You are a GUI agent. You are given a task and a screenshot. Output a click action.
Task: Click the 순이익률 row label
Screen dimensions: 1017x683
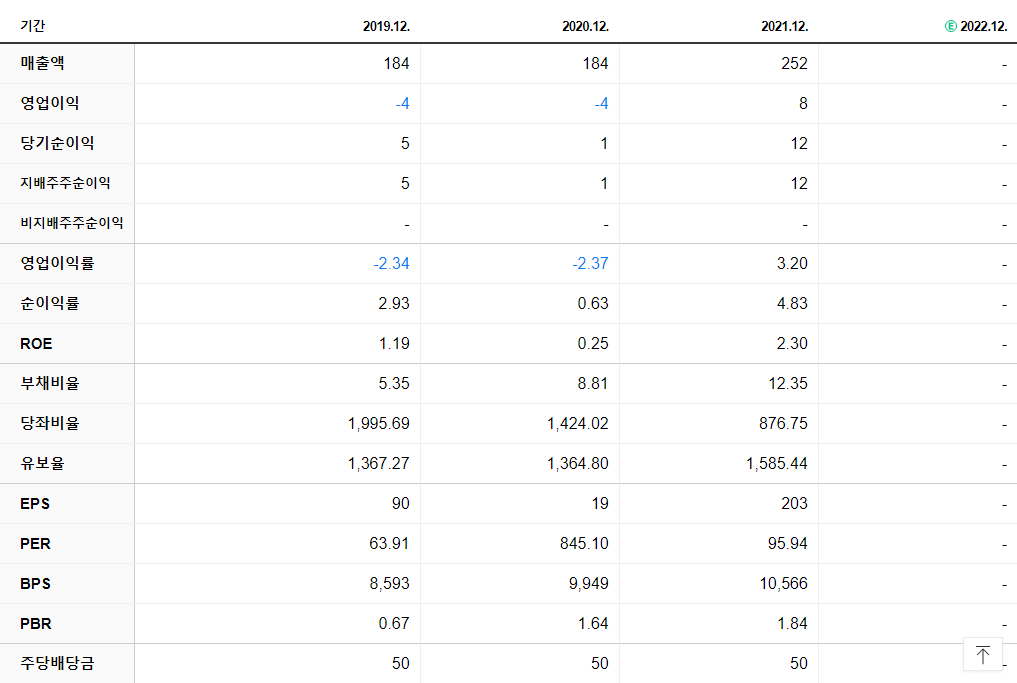coord(50,304)
